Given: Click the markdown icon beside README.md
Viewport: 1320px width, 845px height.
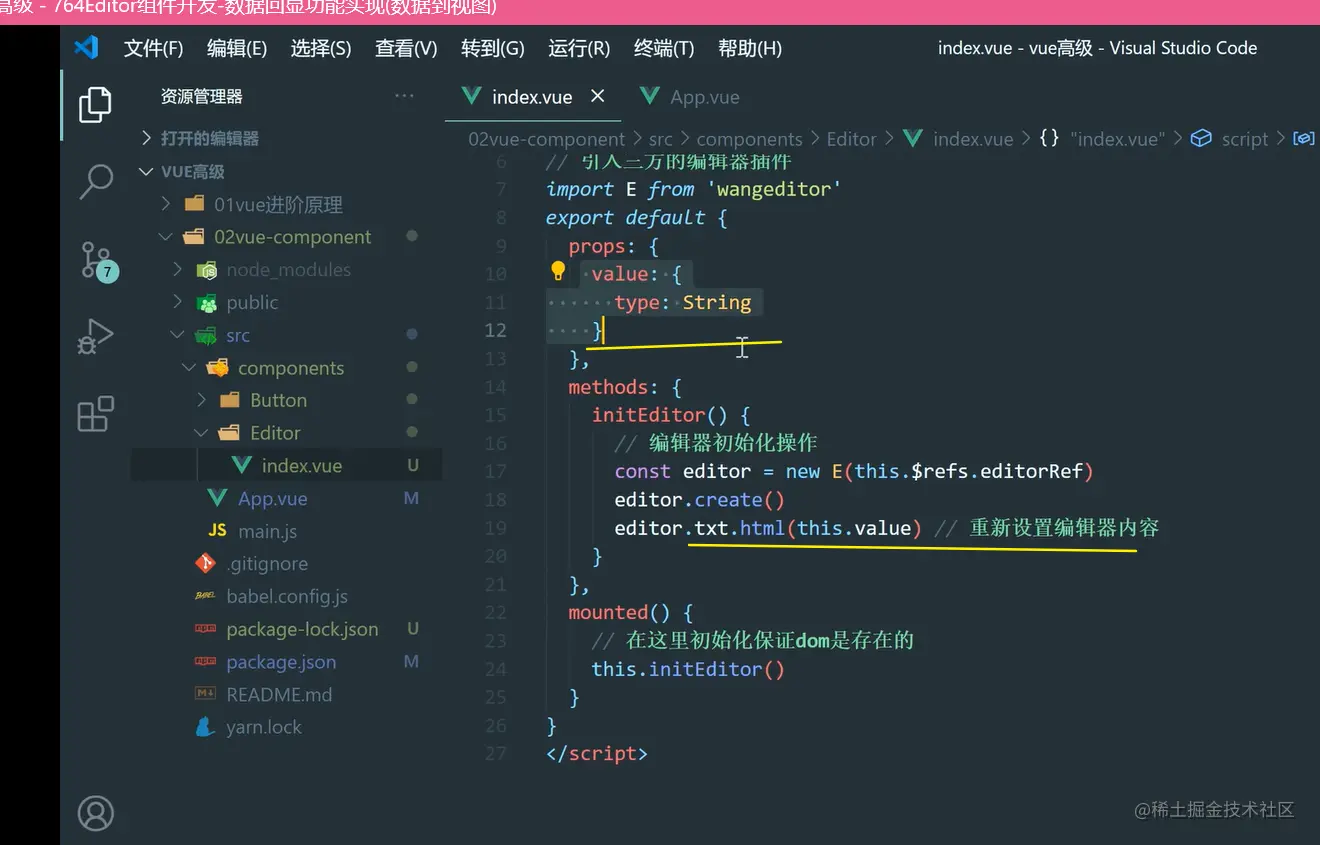Looking at the screenshot, I should point(206,694).
